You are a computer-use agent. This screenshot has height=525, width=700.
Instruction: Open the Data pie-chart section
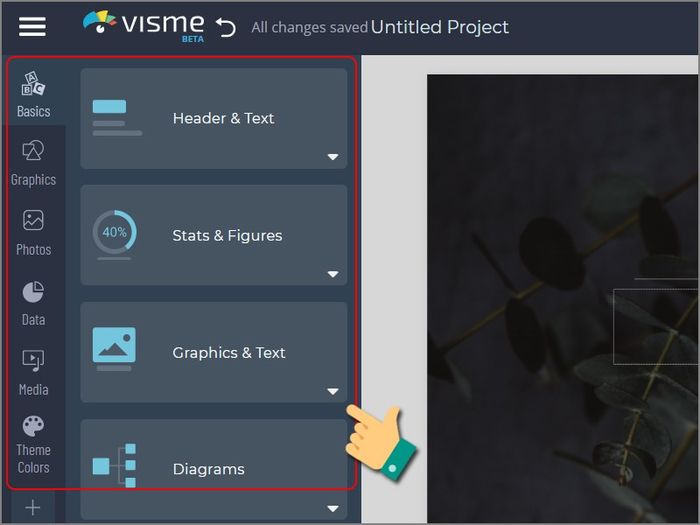click(x=33, y=304)
